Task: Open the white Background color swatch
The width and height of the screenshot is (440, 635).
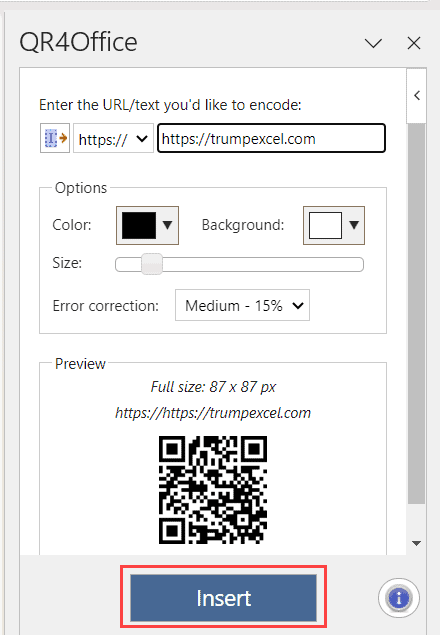Action: (325, 225)
